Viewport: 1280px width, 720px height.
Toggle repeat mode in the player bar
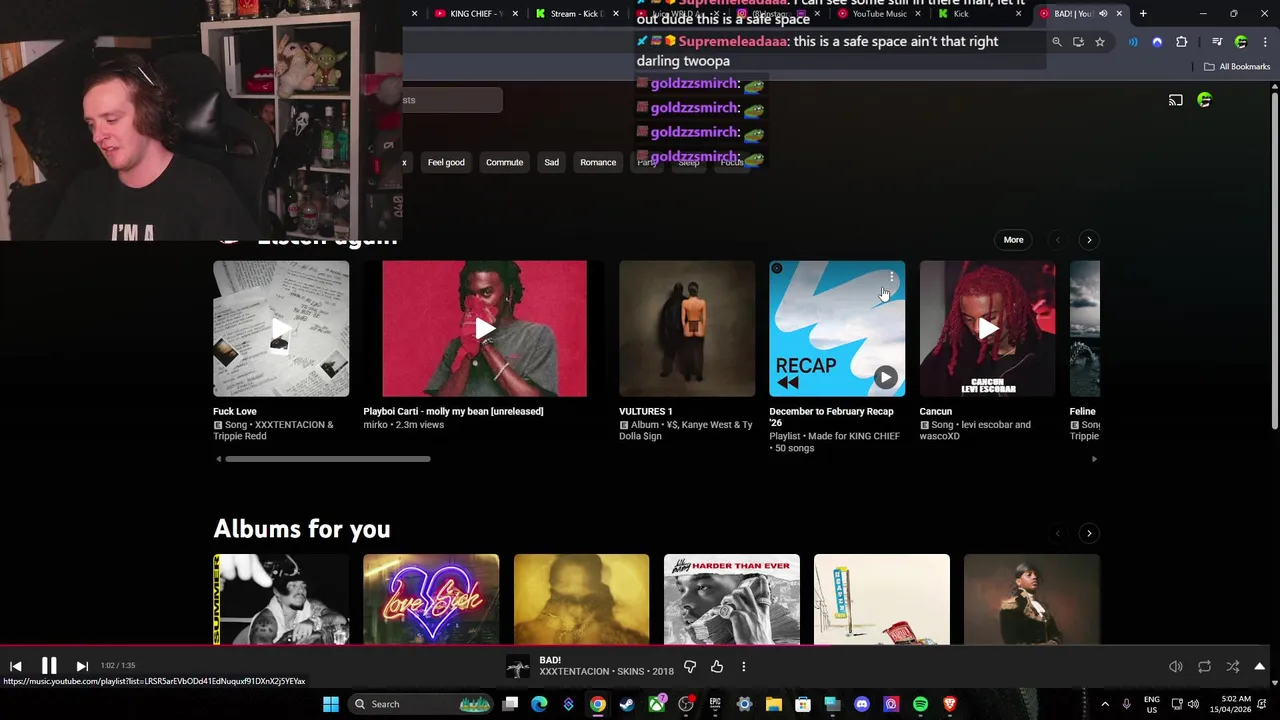tap(1204, 667)
